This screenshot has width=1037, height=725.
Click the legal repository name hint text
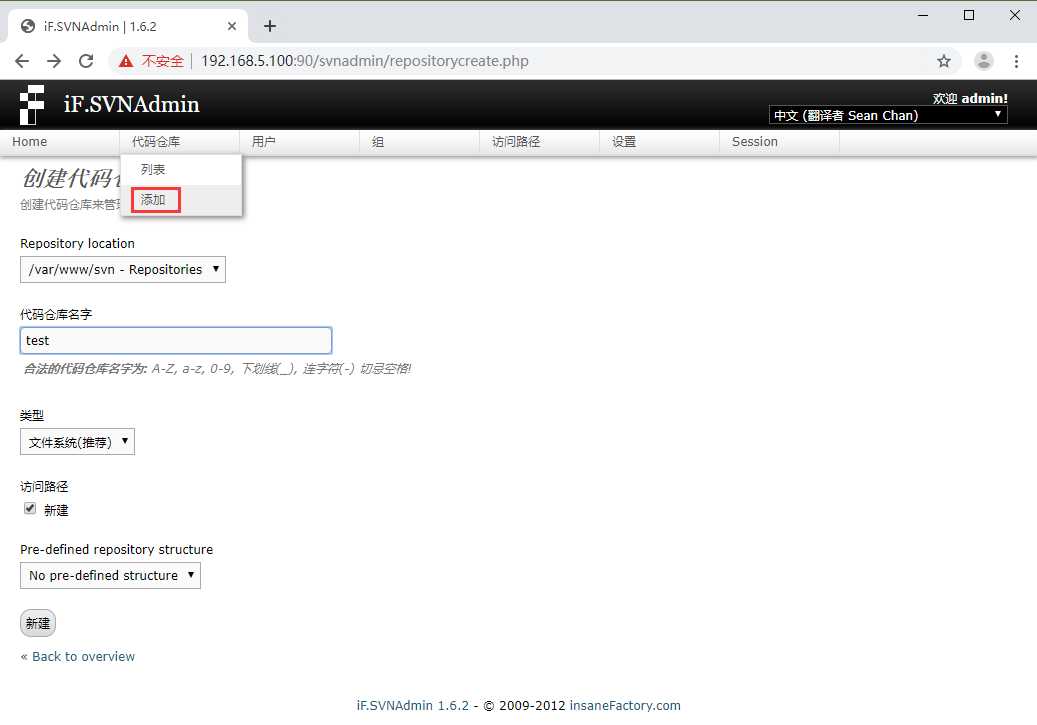(217, 368)
